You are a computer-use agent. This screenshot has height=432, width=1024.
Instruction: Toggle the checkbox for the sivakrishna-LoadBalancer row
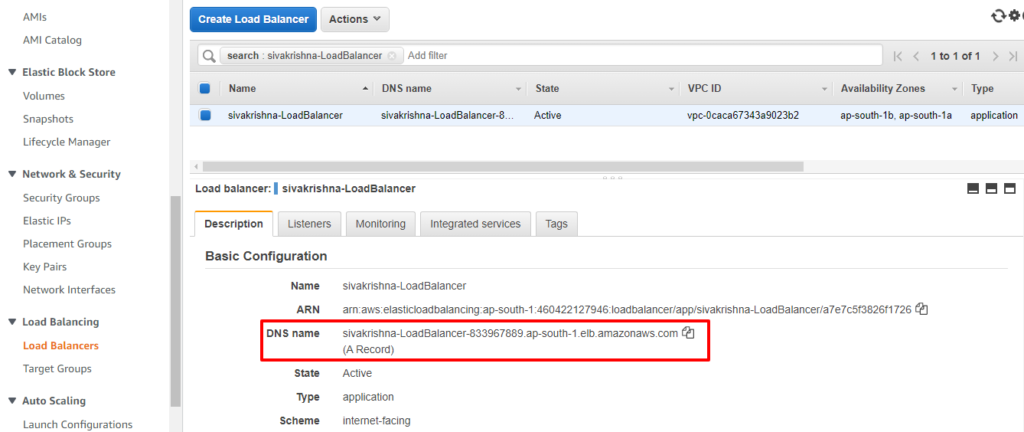[205, 116]
